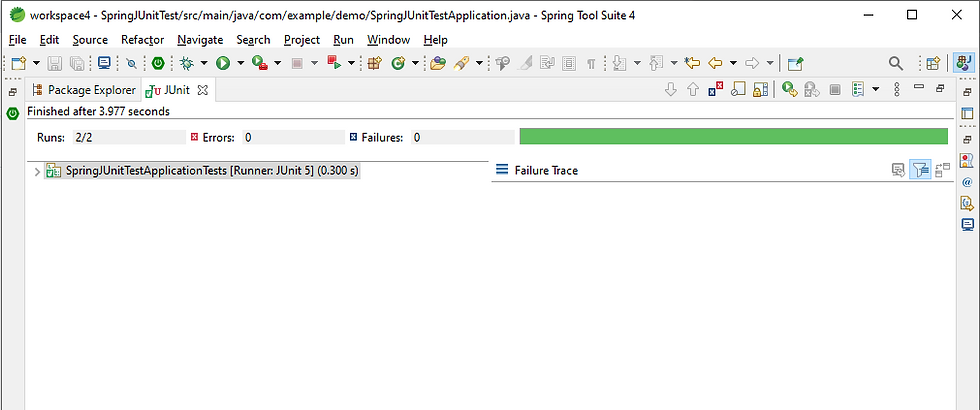
Task: Open the Source menu
Action: point(90,40)
